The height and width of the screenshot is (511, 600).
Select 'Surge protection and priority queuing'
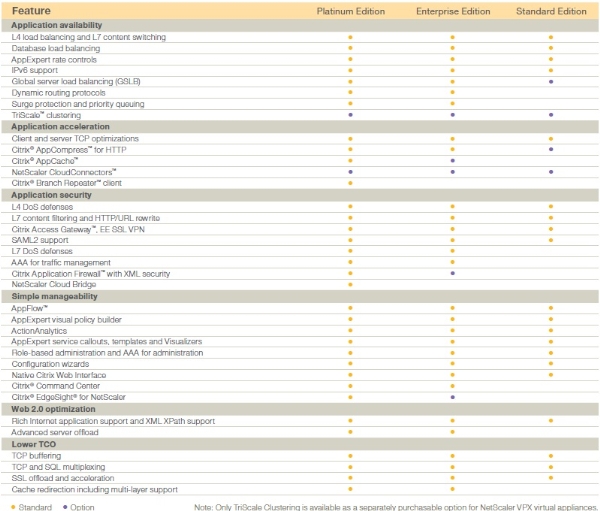coord(78,104)
